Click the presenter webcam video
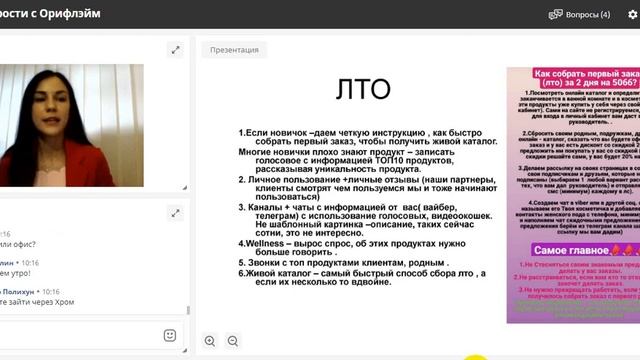 [x=71, y=125]
